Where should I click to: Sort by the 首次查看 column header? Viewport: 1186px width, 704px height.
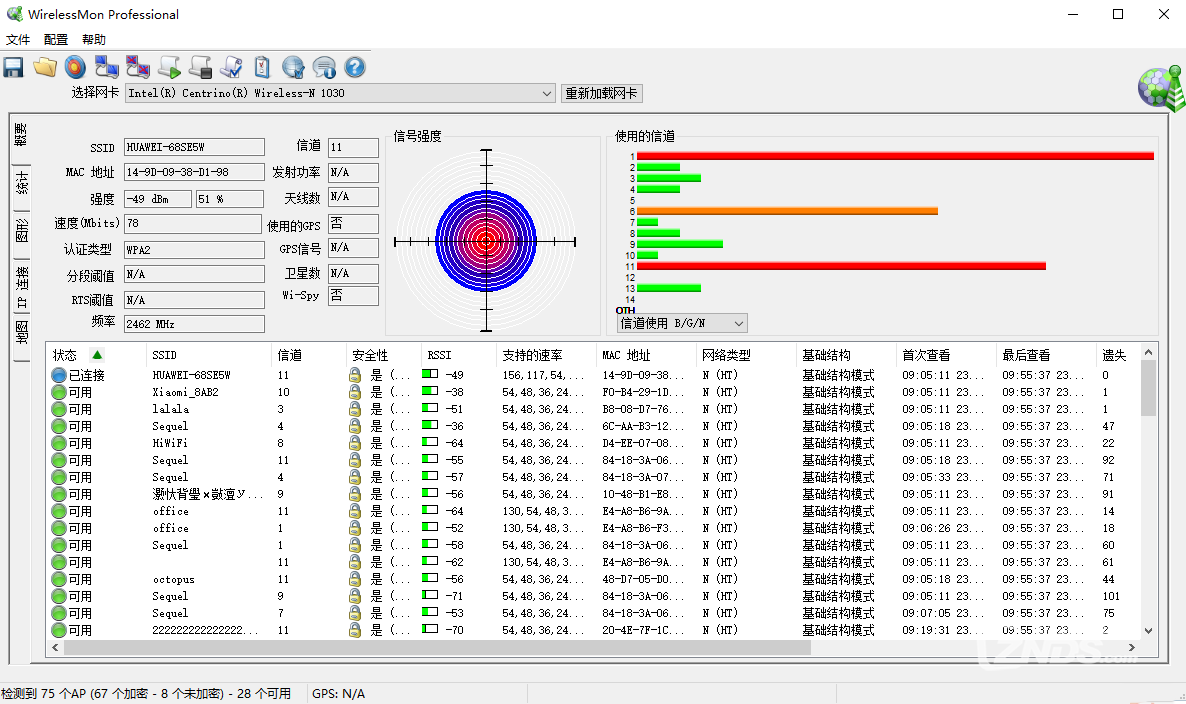point(945,355)
